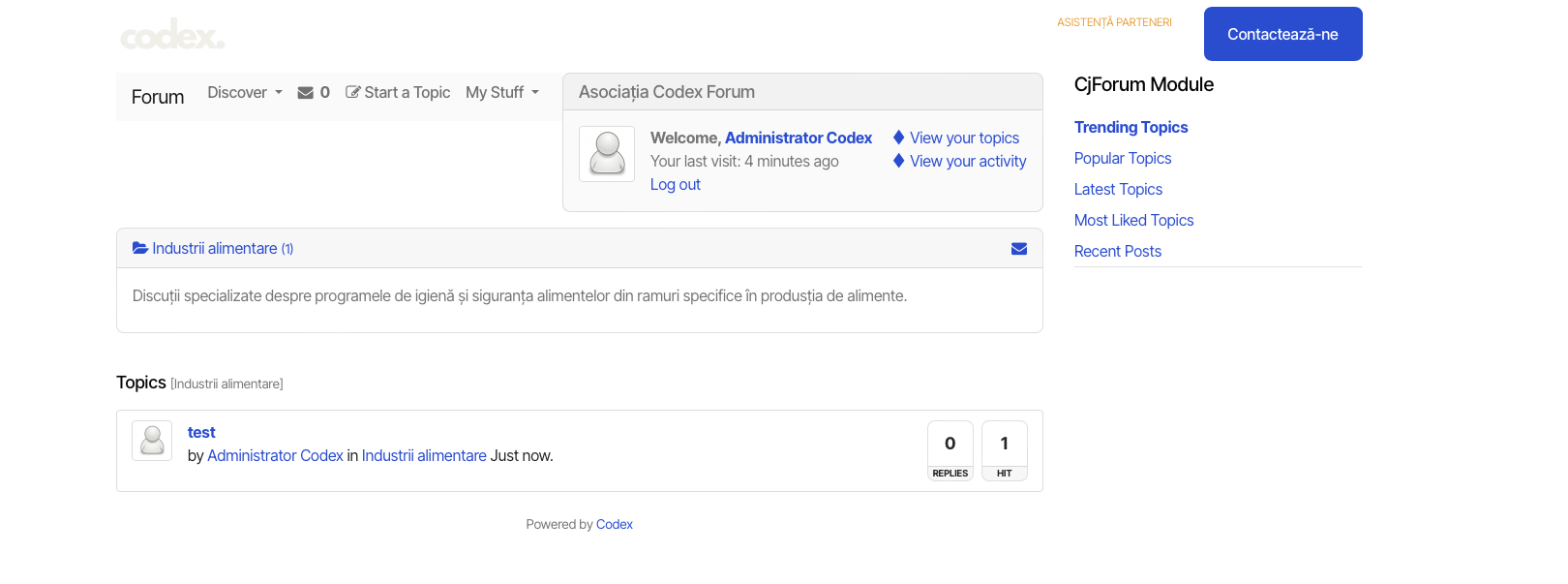Click the author avatar beside the test topic
The width and height of the screenshot is (1568, 584).
click(152, 441)
